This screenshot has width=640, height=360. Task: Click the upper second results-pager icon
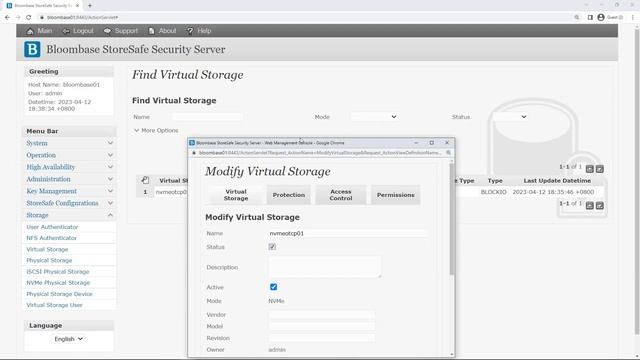click(x=600, y=169)
